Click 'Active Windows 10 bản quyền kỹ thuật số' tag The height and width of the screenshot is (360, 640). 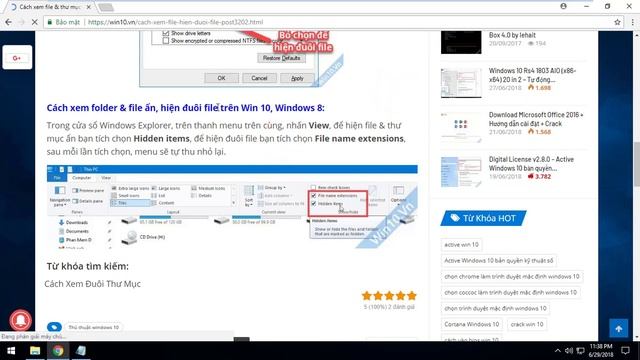499,260
